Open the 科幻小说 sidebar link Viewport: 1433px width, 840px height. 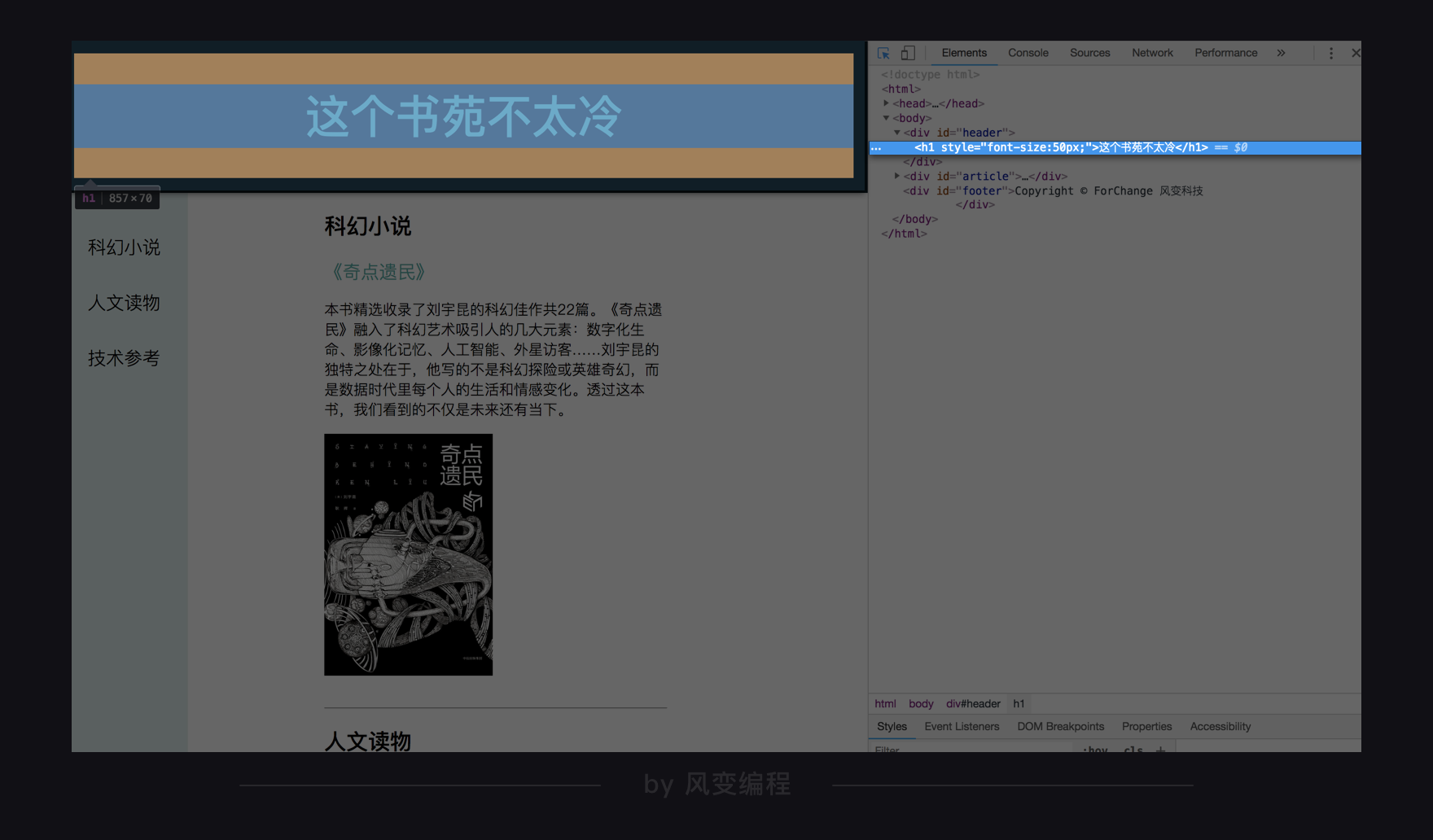(x=124, y=247)
